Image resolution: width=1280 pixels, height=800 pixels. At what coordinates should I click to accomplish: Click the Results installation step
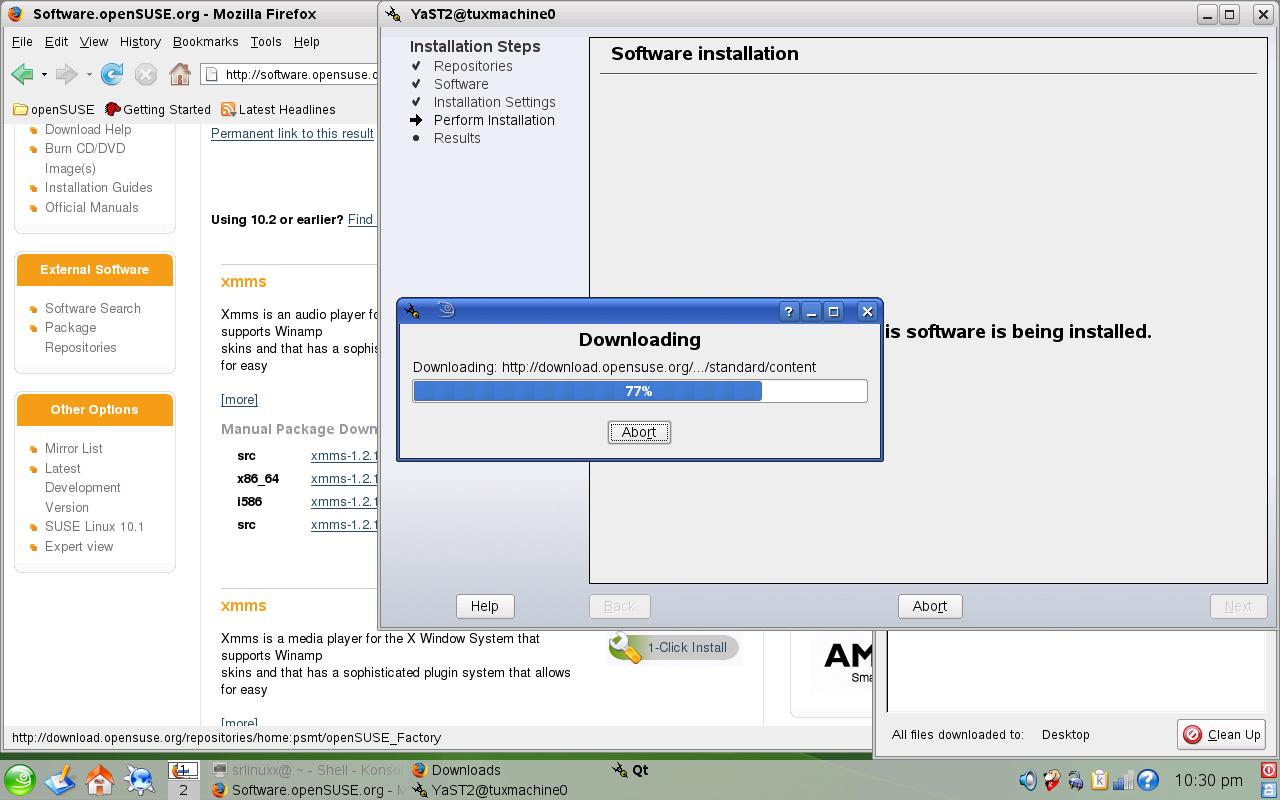(457, 138)
